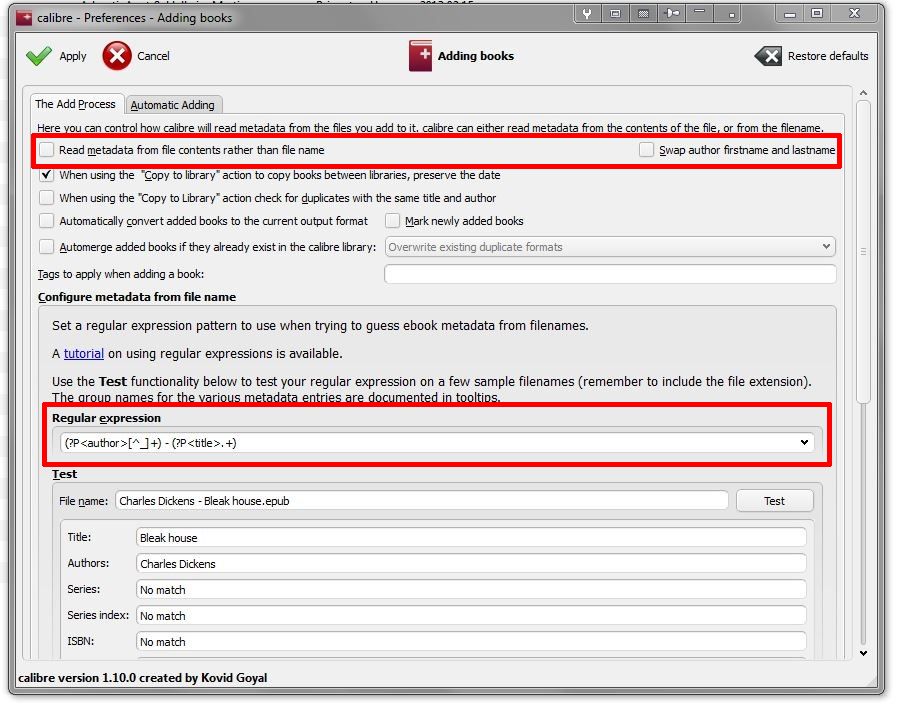Click the outer scrollbar down arrow
The image size is (898, 705).
pyautogui.click(x=864, y=653)
